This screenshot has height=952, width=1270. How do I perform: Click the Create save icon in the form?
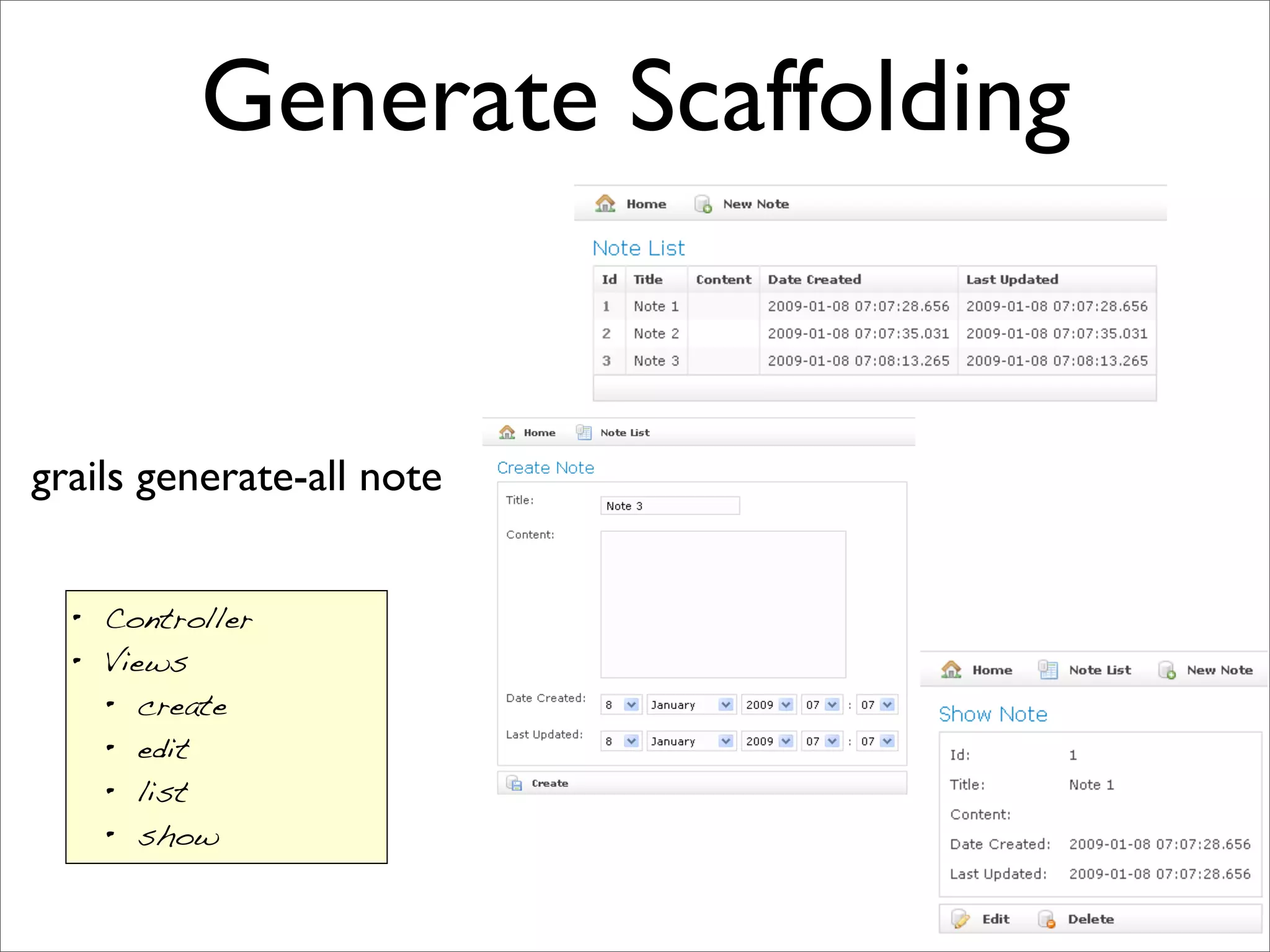coord(514,783)
